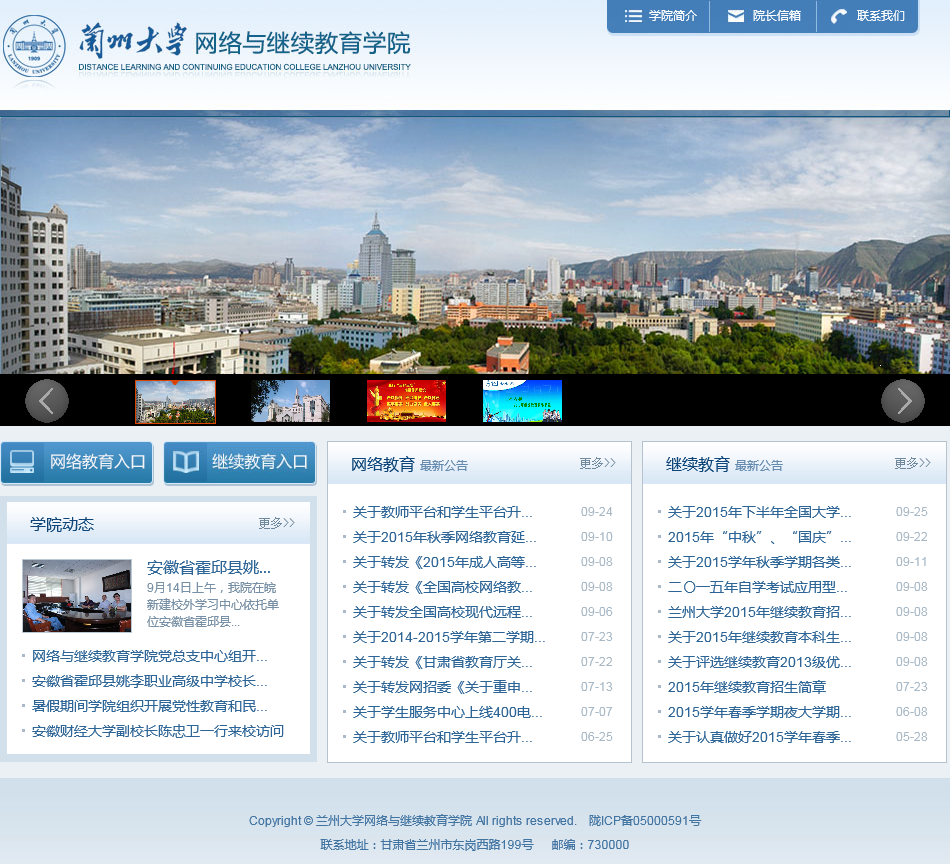The image size is (950, 864).
Task: Open news 安徽财经大学副校长陈忠卫一行来校访问
Action: (x=158, y=731)
